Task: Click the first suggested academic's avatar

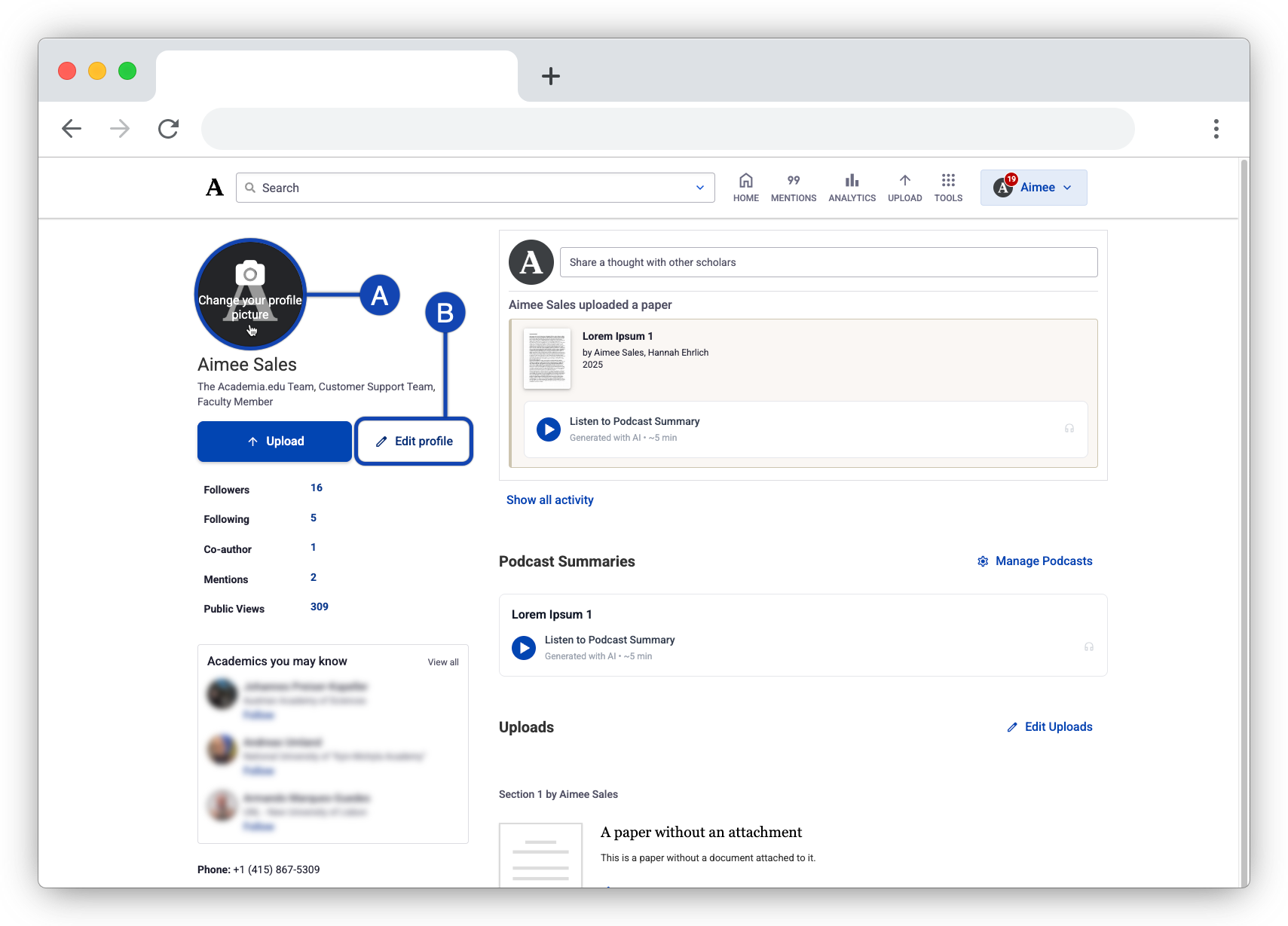Action: point(222,694)
